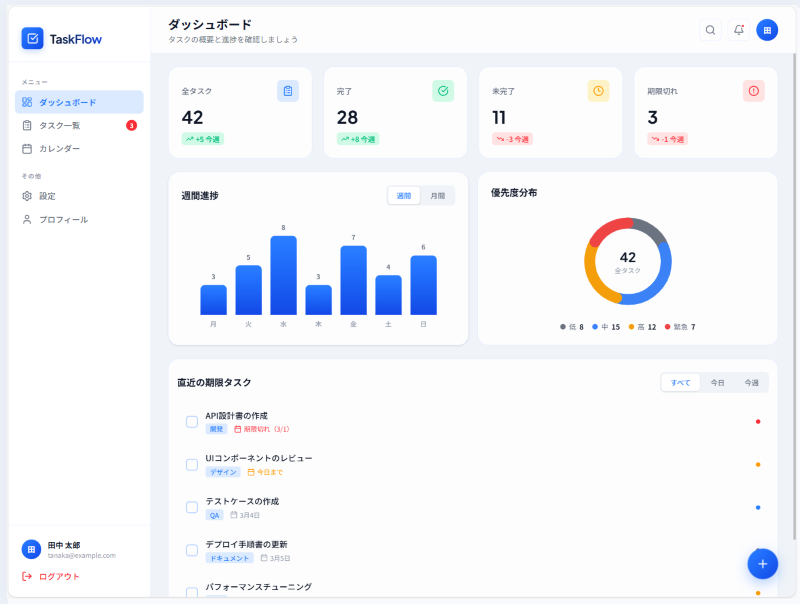The width and height of the screenshot is (800, 604).
Task: Click the calendar icon beside 3月4日
Action: tap(234, 515)
